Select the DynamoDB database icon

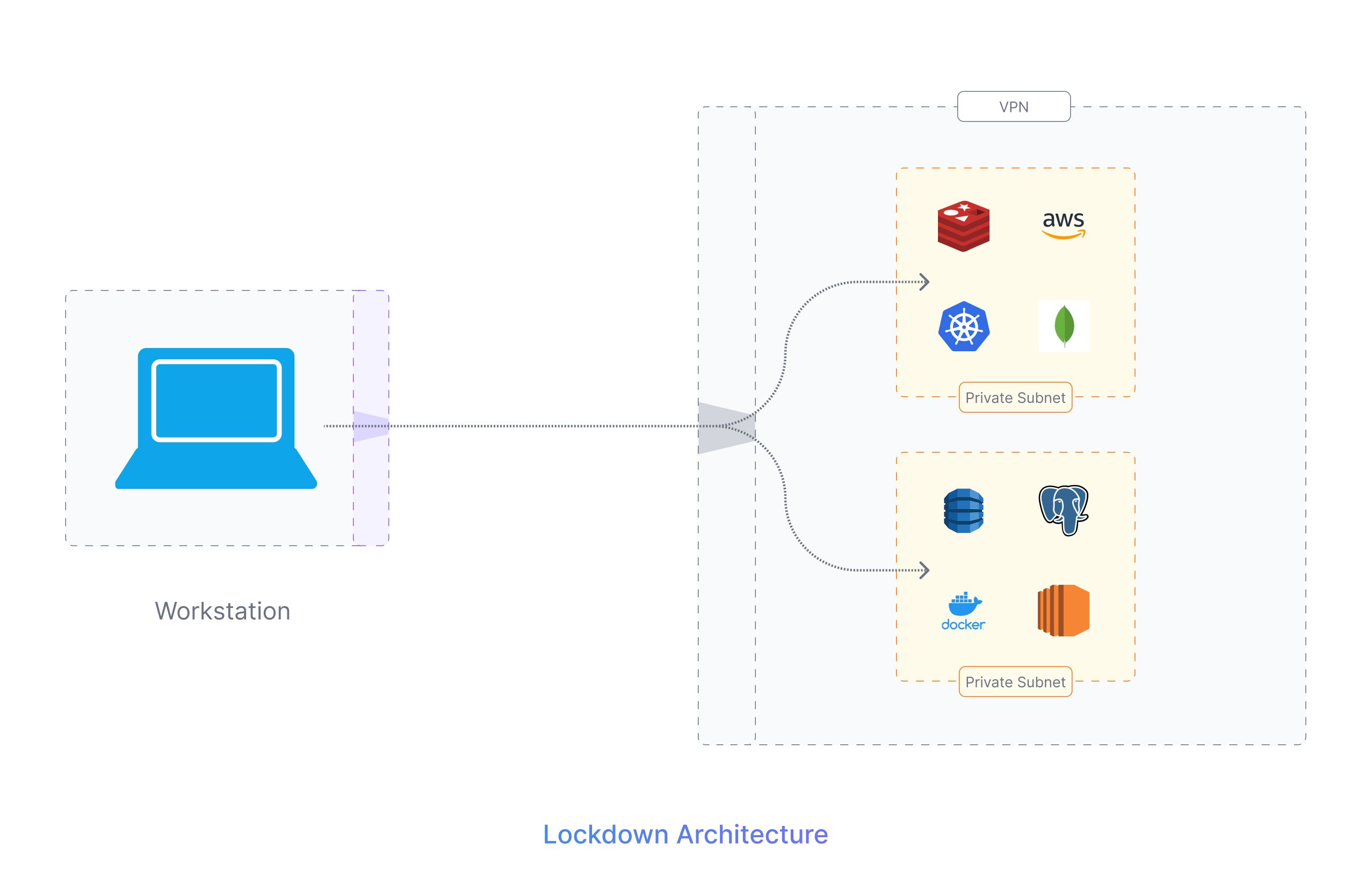[x=963, y=511]
